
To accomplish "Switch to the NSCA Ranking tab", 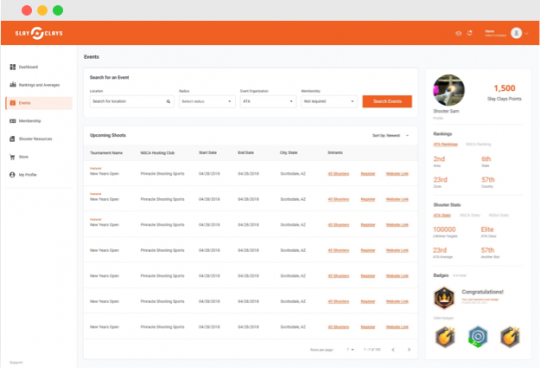I will click(478, 144).
